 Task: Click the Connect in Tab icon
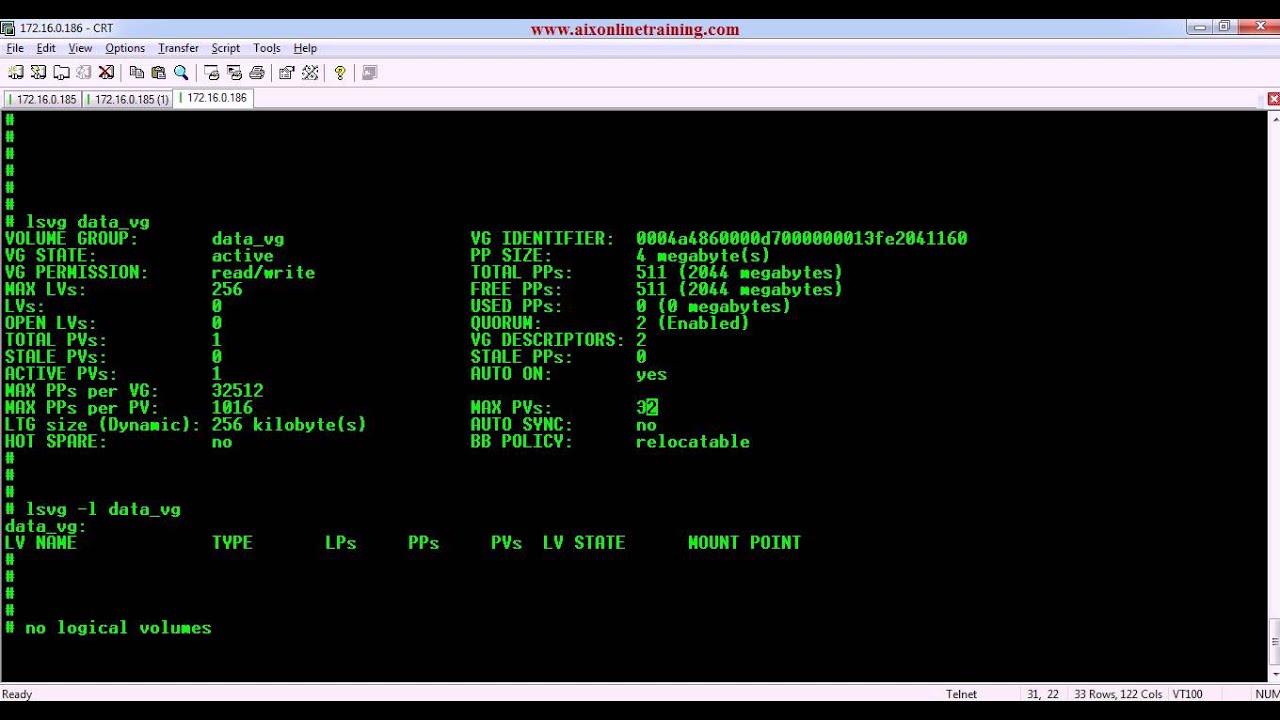(61, 73)
